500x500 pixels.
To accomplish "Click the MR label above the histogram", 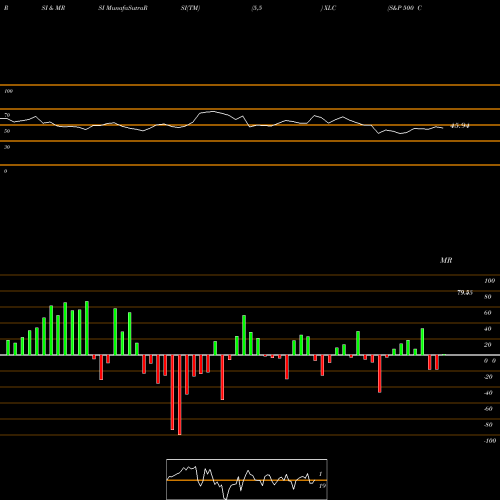I will click(x=446, y=260).
